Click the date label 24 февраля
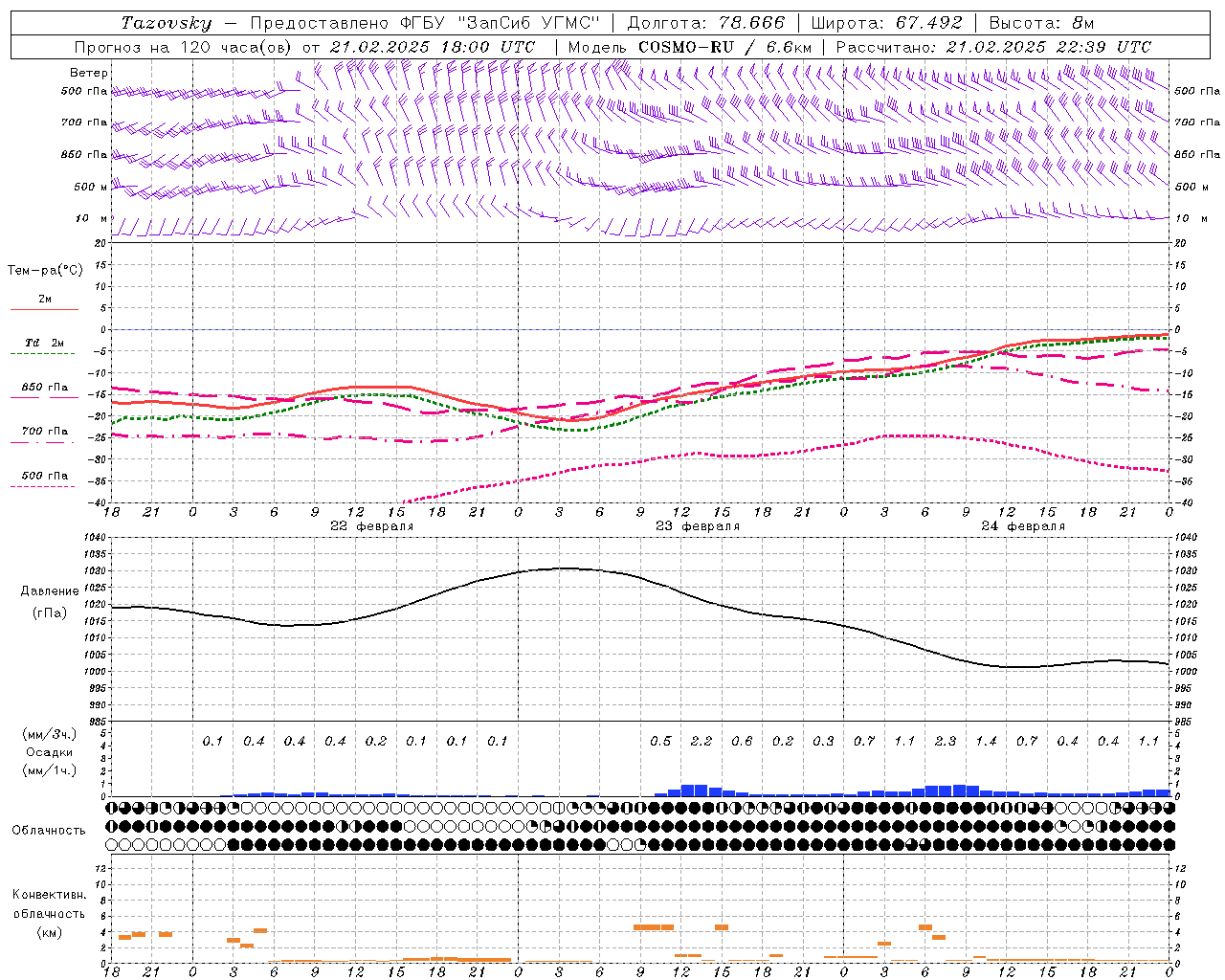 (1023, 526)
